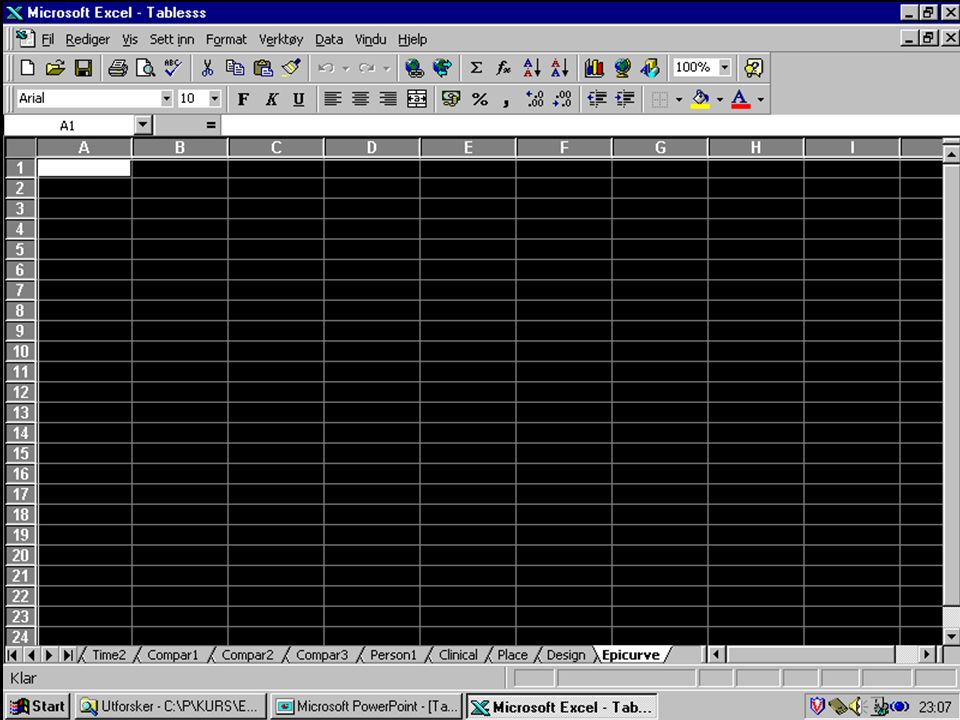Viewport: 960px width, 720px height.
Task: Decrease indent icon
Action: 597,99
